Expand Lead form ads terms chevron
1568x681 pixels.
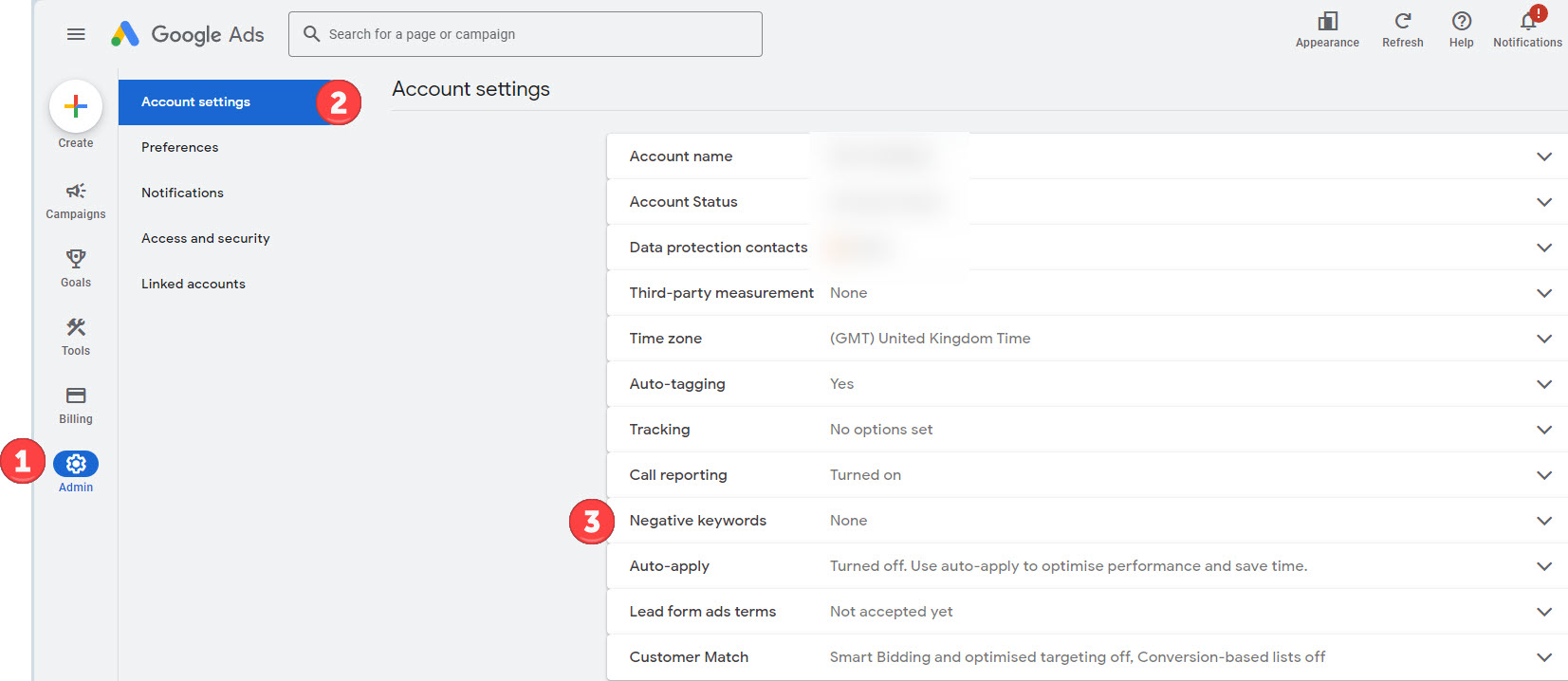[x=1544, y=612]
